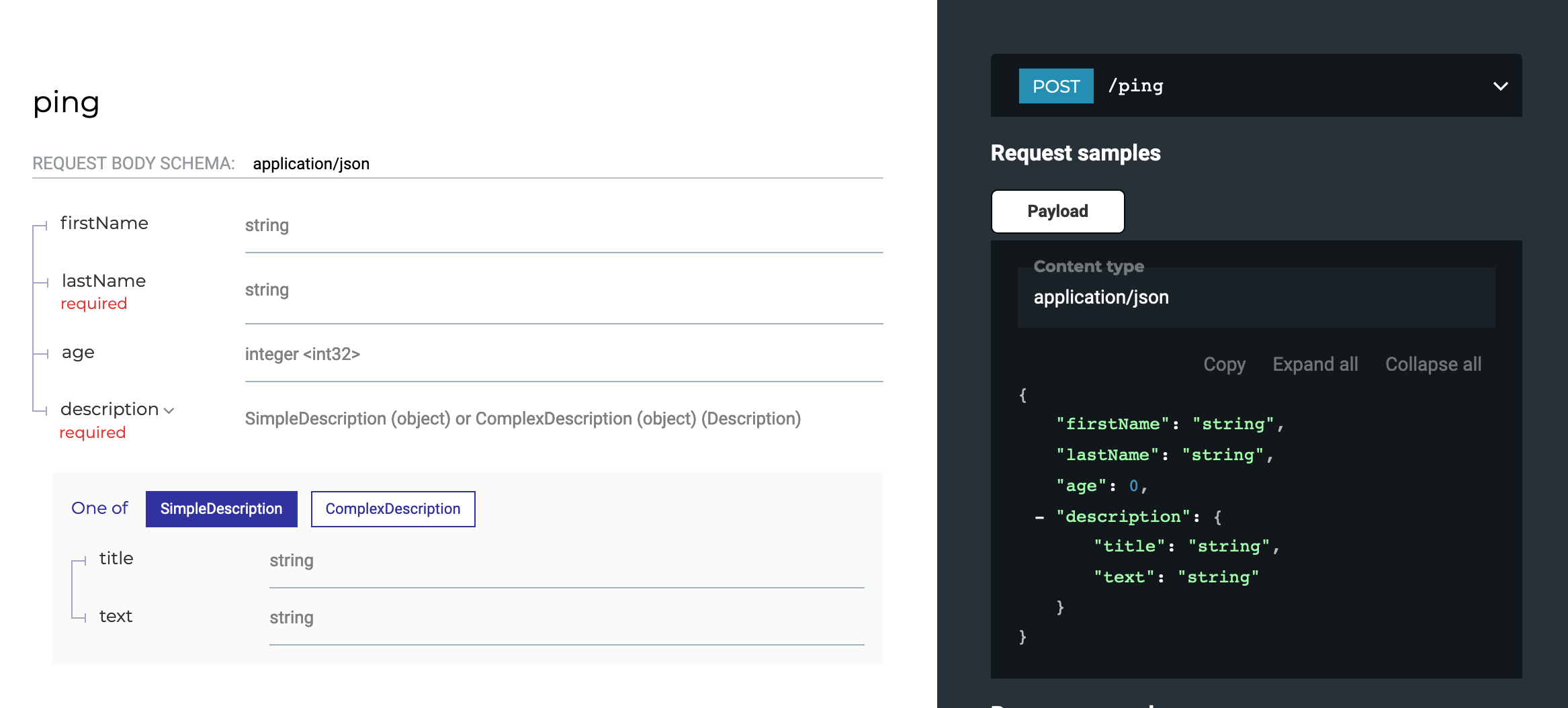Select the SimpleDescription schema option

coord(221,508)
